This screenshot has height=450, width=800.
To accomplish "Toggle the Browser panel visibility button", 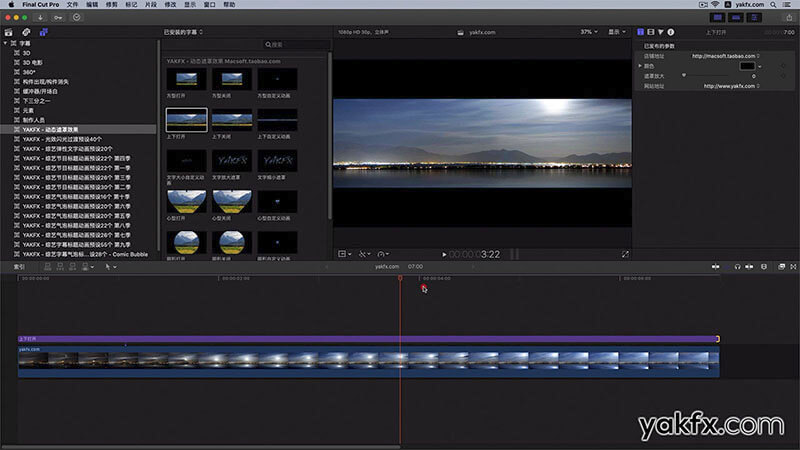I will tap(717, 17).
